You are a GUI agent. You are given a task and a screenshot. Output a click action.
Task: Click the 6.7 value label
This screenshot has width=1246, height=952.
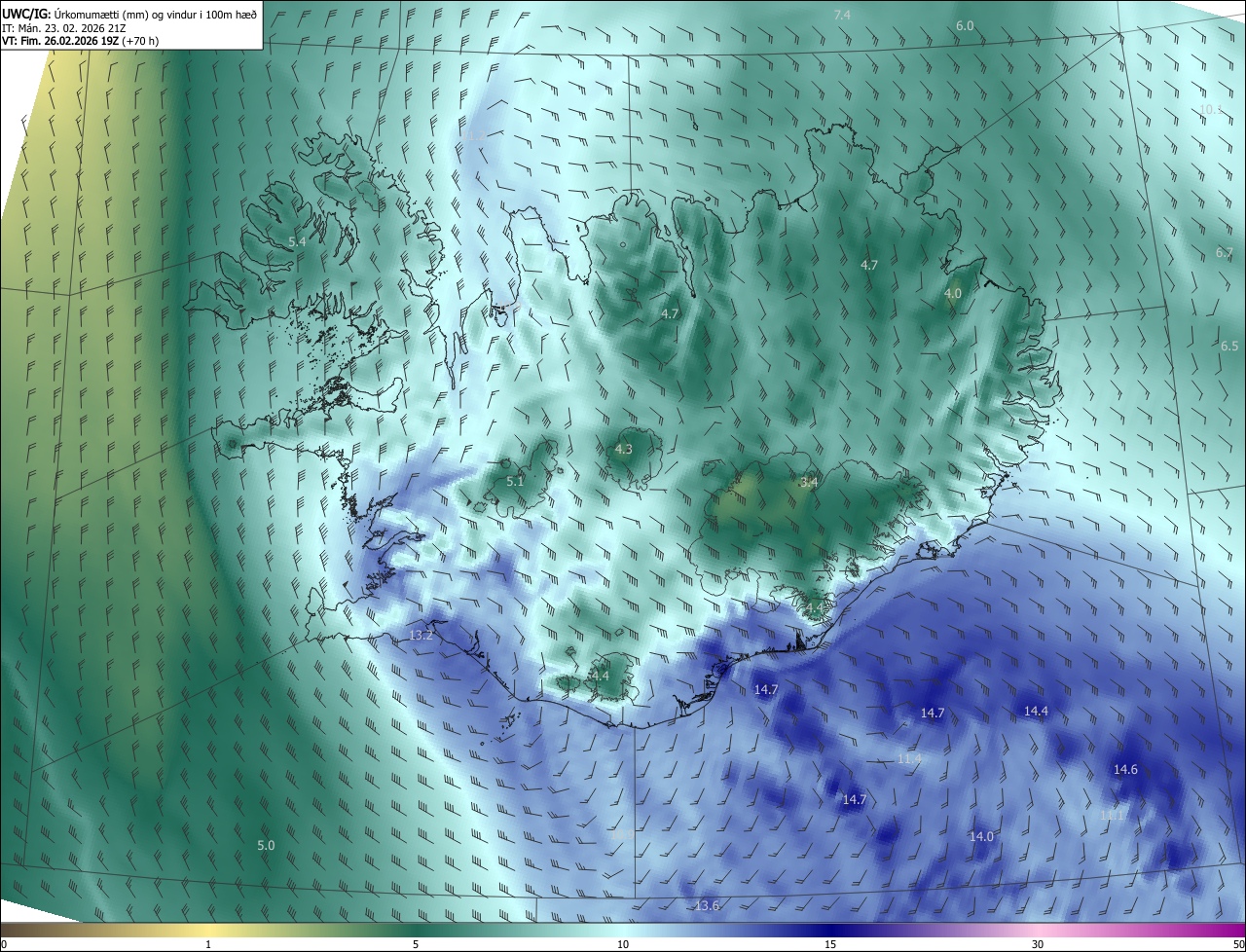click(1225, 253)
